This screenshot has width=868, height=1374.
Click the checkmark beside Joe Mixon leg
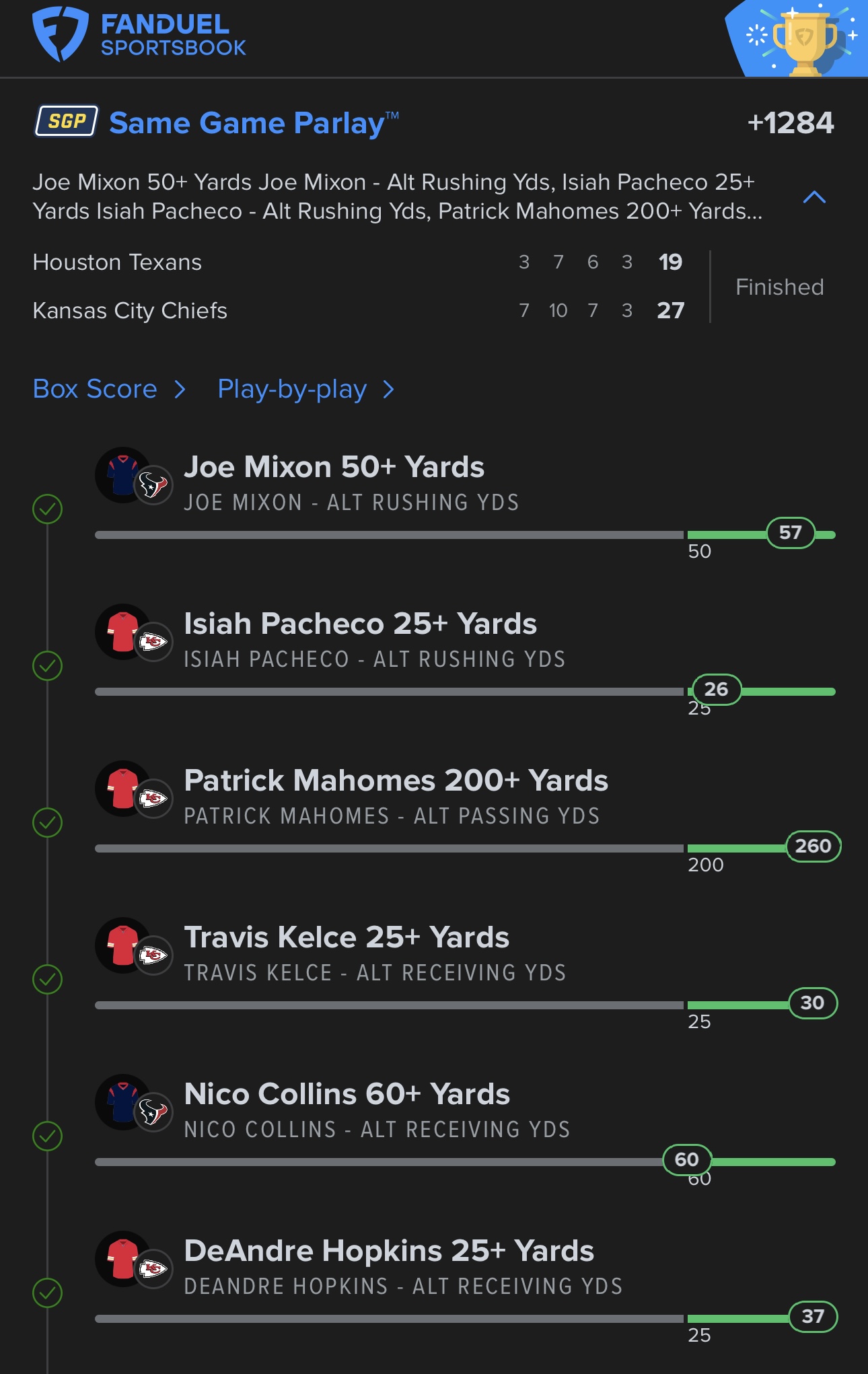(x=48, y=509)
